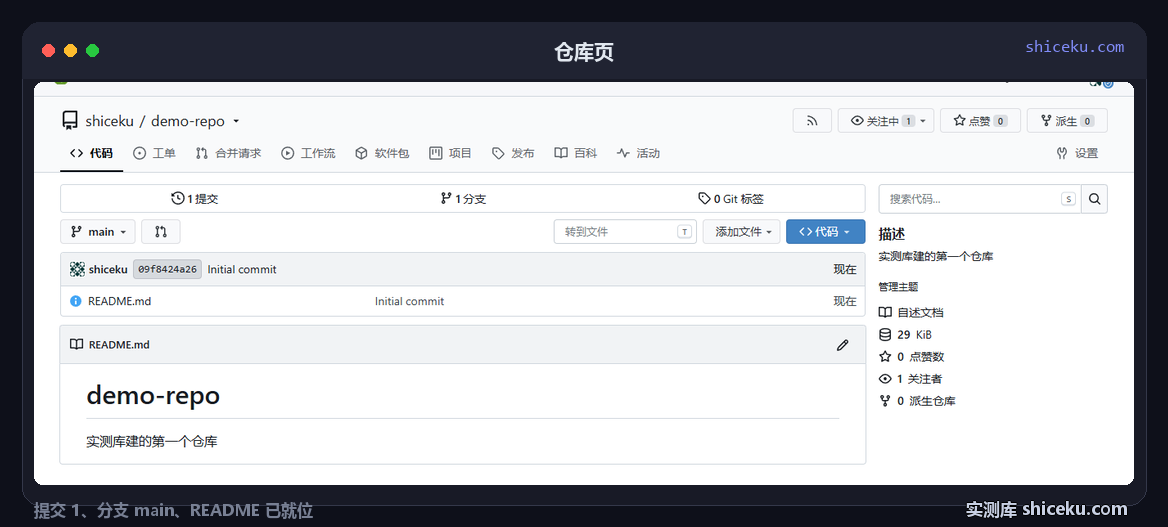Open the 项目 tab
The image size is (1168, 527).
coord(451,154)
